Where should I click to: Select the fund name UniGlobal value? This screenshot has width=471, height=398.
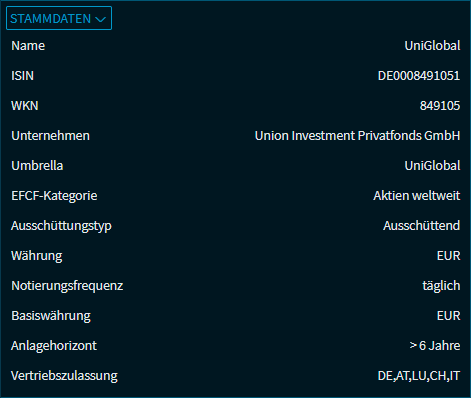coord(432,46)
